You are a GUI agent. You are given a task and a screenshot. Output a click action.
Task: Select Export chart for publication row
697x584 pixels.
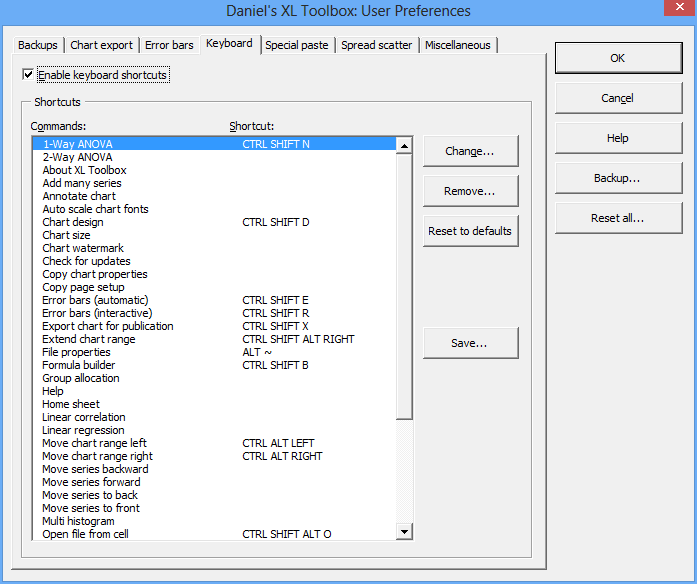(x=214, y=326)
